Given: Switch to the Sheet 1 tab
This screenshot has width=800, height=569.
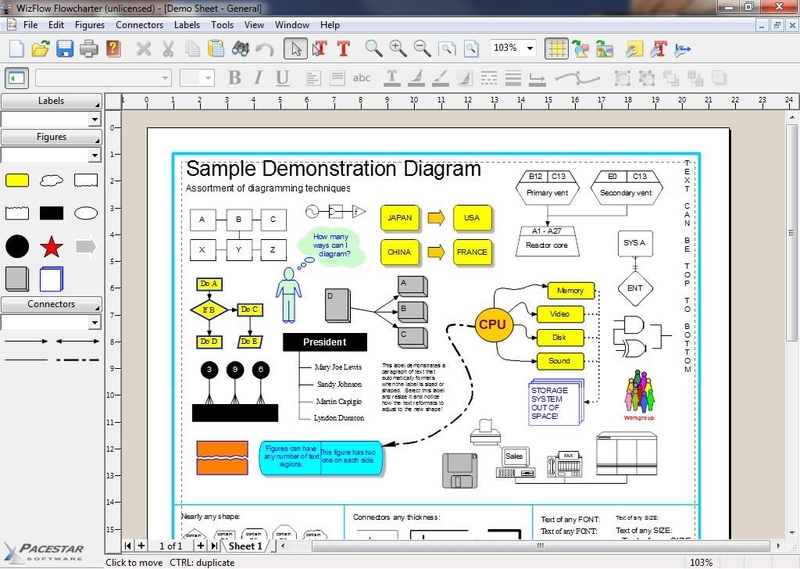Looking at the screenshot, I should [245, 546].
